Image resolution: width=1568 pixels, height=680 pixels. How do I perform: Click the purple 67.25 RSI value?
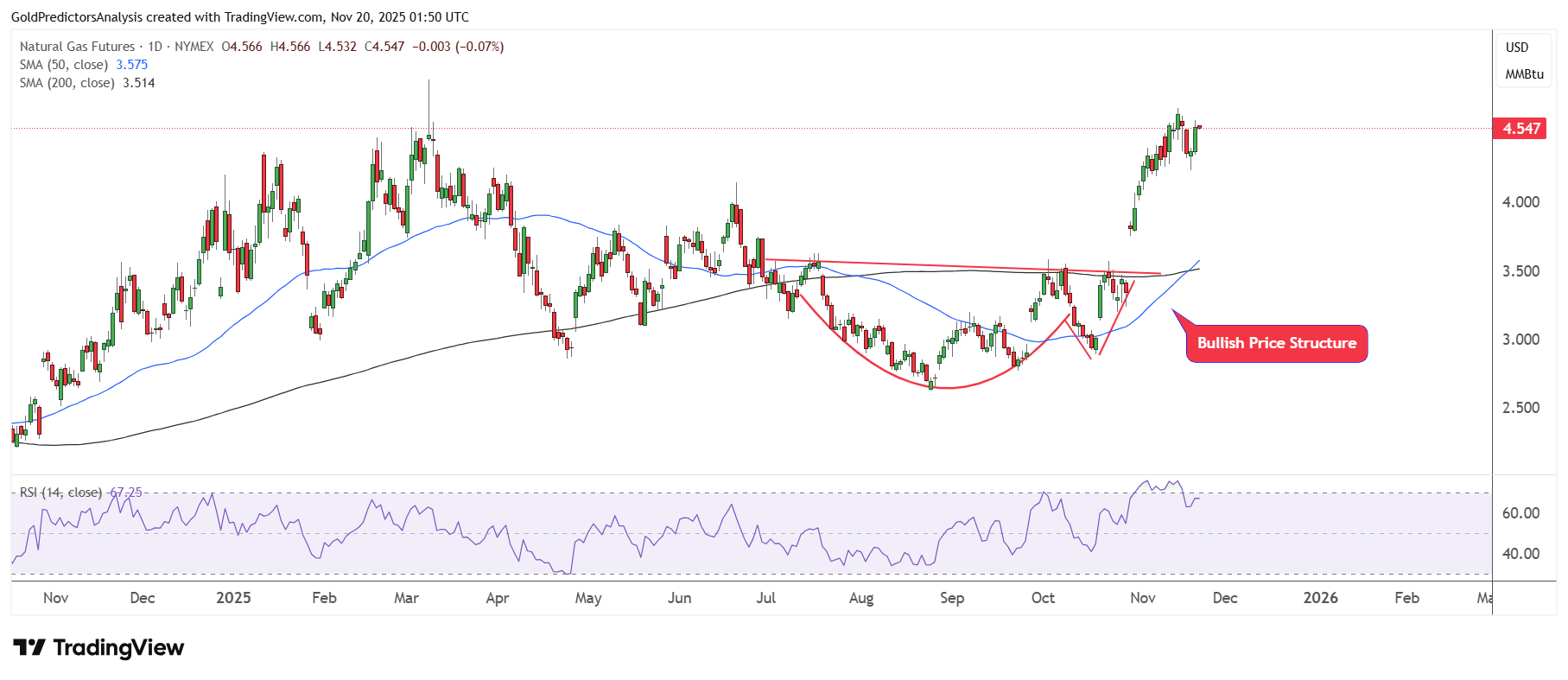(126, 493)
